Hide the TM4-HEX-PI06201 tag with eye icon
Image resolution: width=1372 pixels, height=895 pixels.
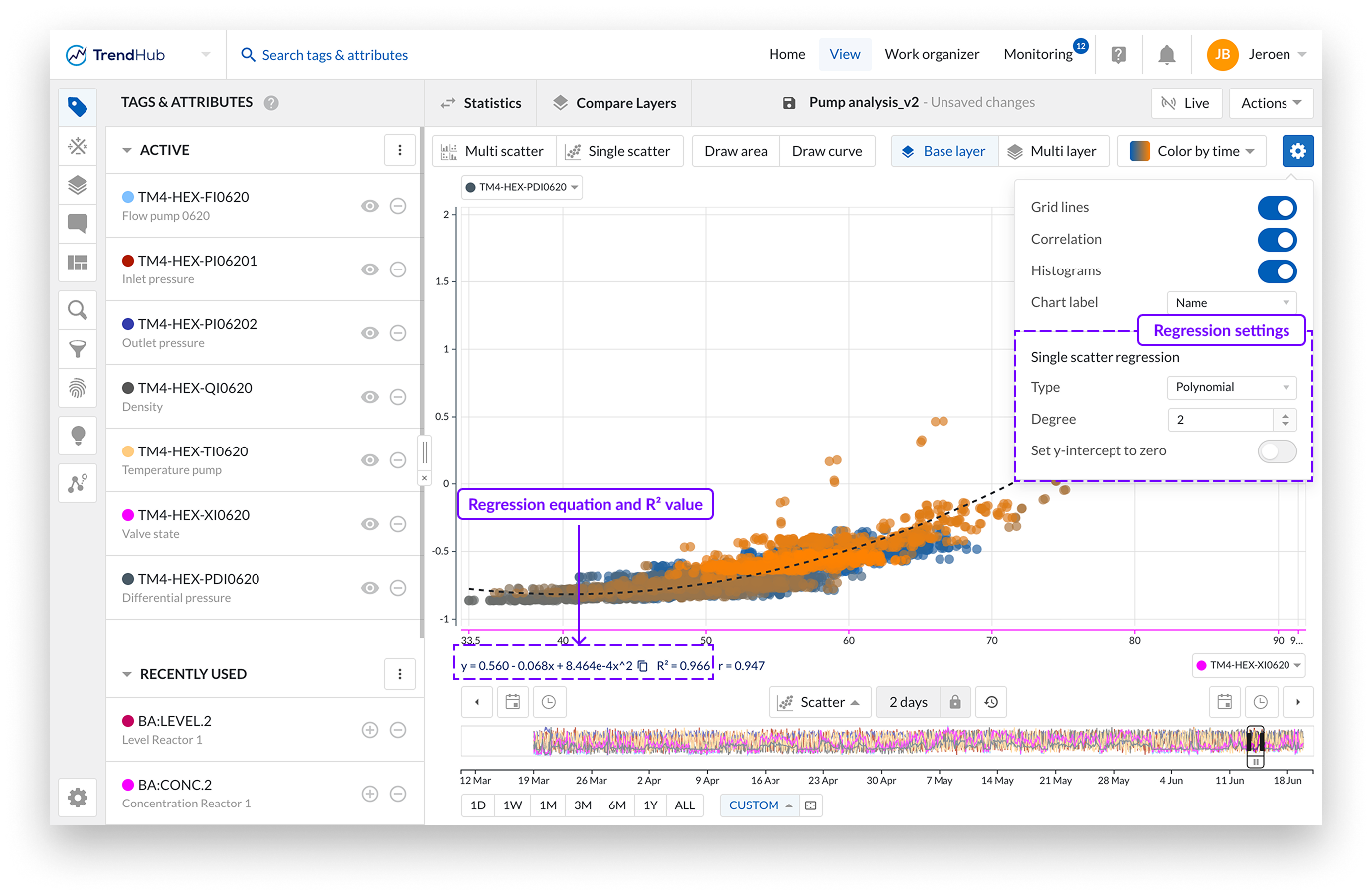[x=370, y=269]
